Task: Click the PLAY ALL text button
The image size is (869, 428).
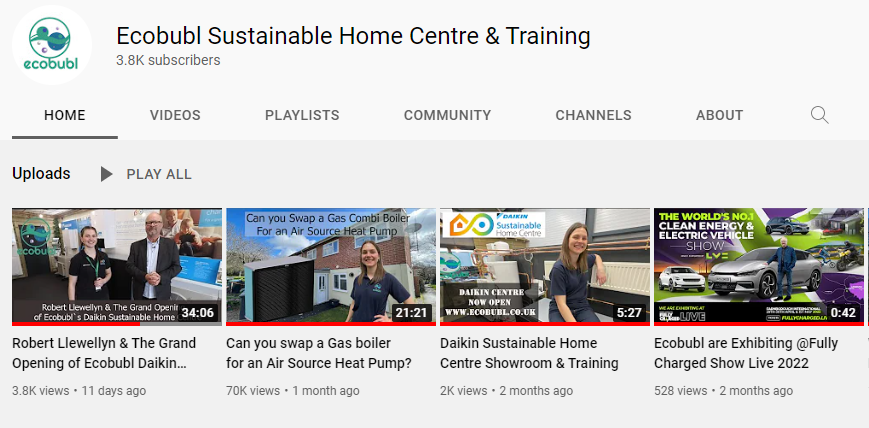Action: (159, 174)
